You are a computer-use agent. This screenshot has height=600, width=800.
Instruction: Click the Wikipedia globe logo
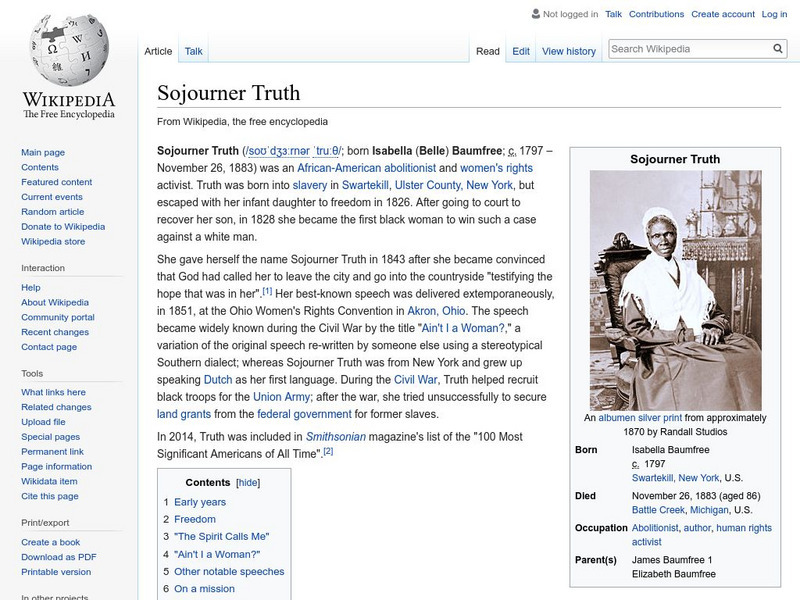click(69, 50)
